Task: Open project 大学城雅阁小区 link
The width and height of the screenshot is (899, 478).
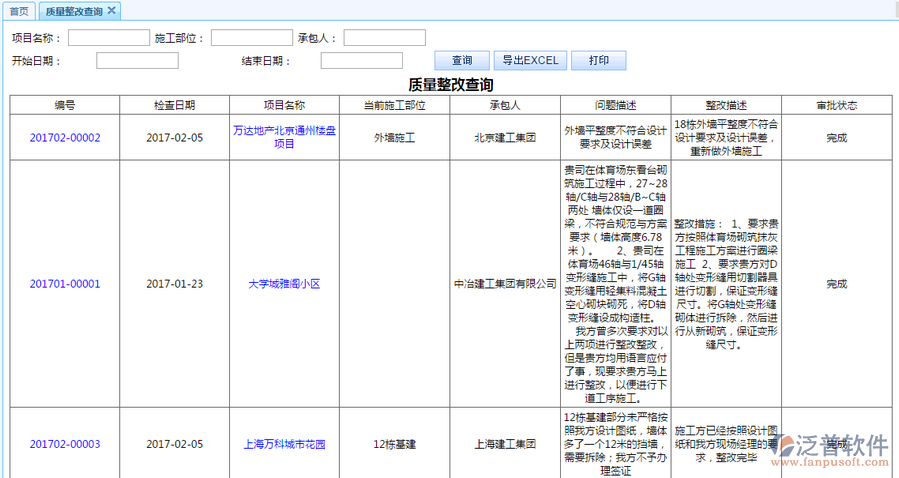Action: [284, 284]
